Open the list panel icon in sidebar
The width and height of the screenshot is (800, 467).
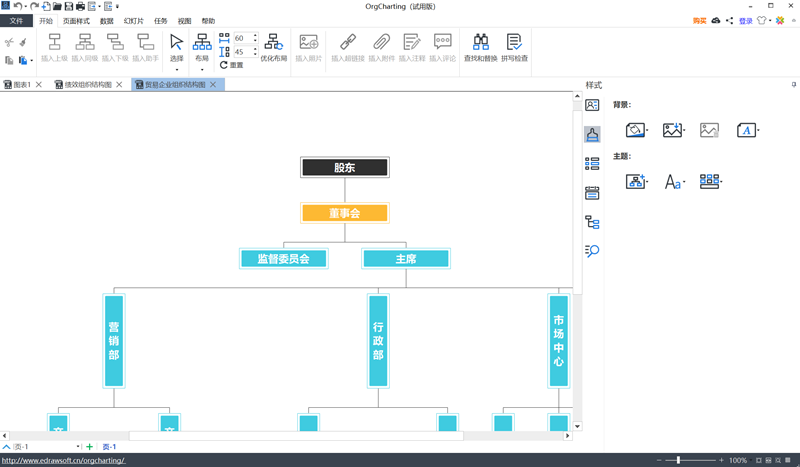coord(592,164)
